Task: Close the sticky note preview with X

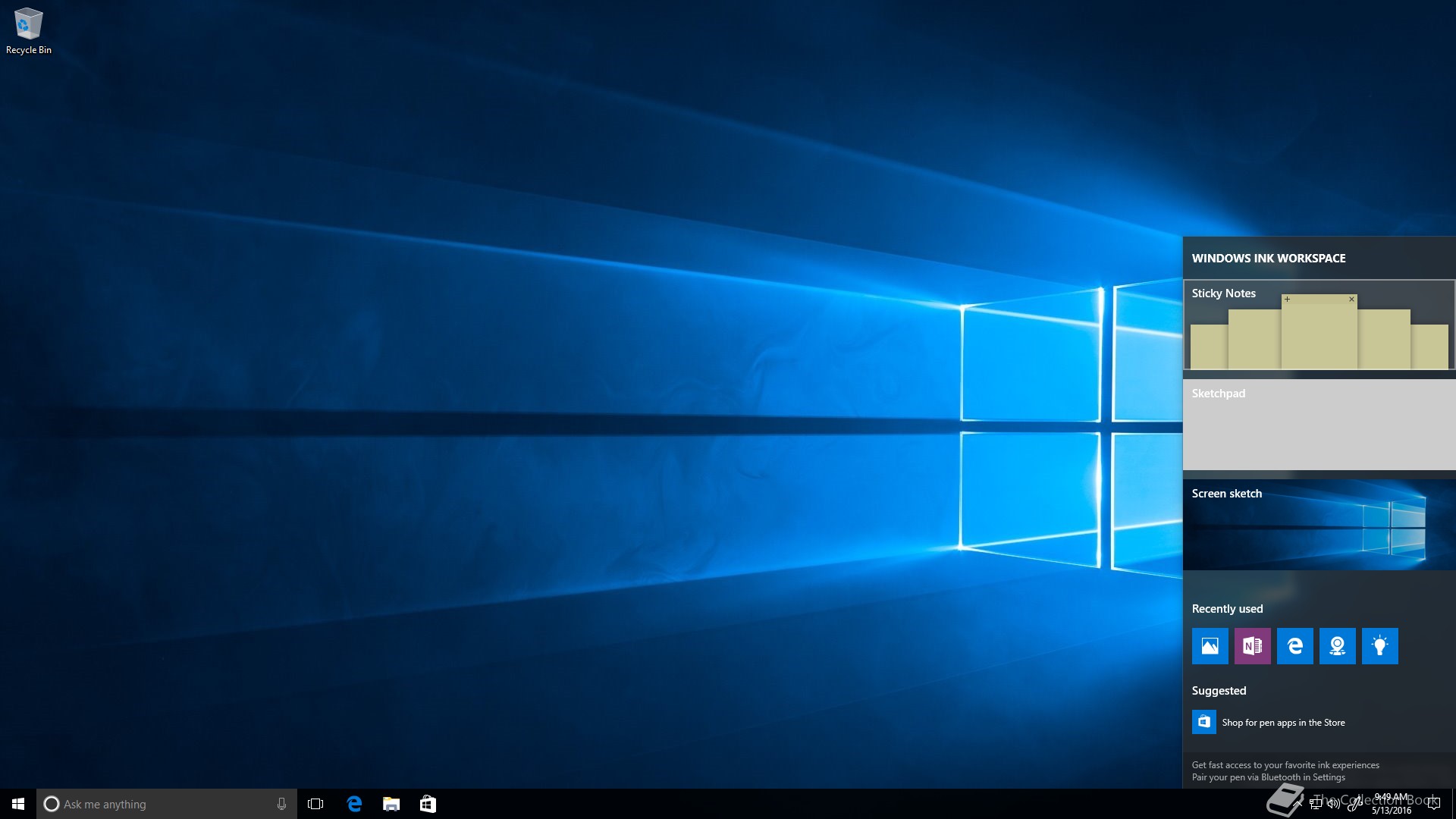Action: [1351, 299]
